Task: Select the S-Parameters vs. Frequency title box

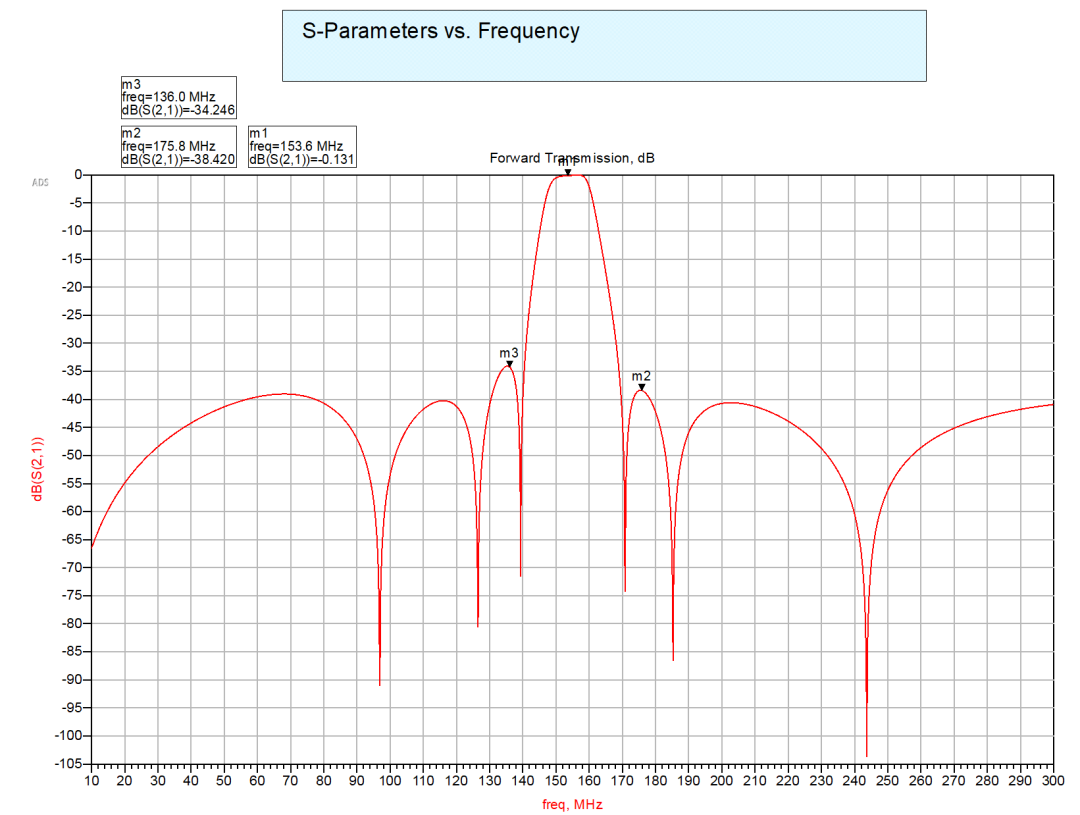Action: [604, 46]
